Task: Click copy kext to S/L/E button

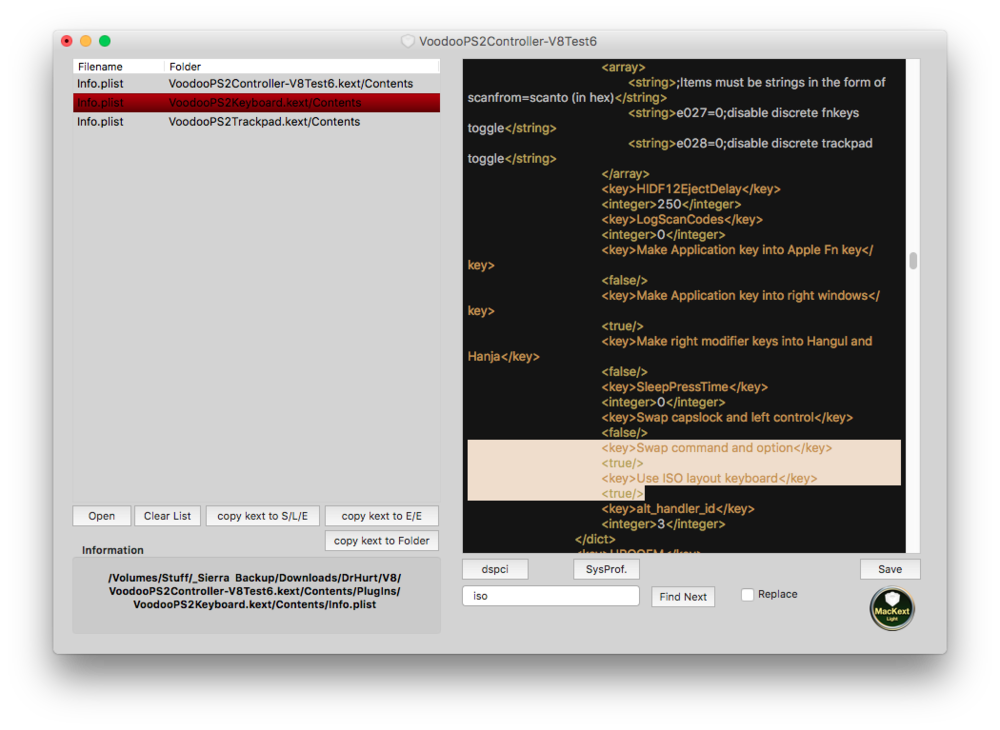Action: tap(263, 516)
